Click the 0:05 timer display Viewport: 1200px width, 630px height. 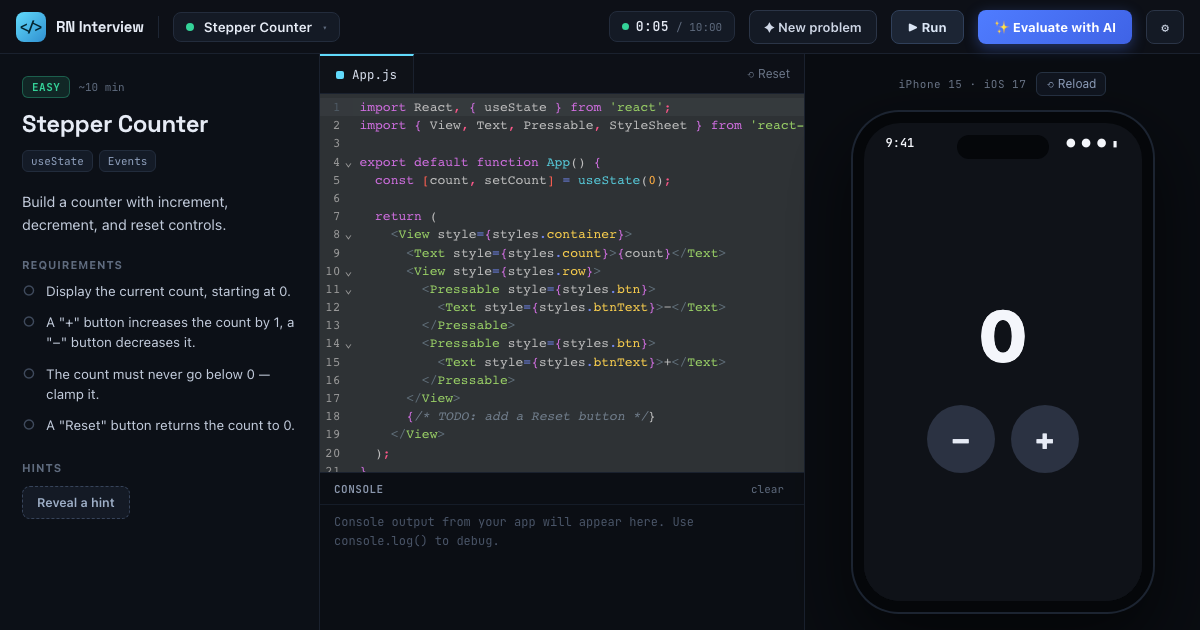672,27
